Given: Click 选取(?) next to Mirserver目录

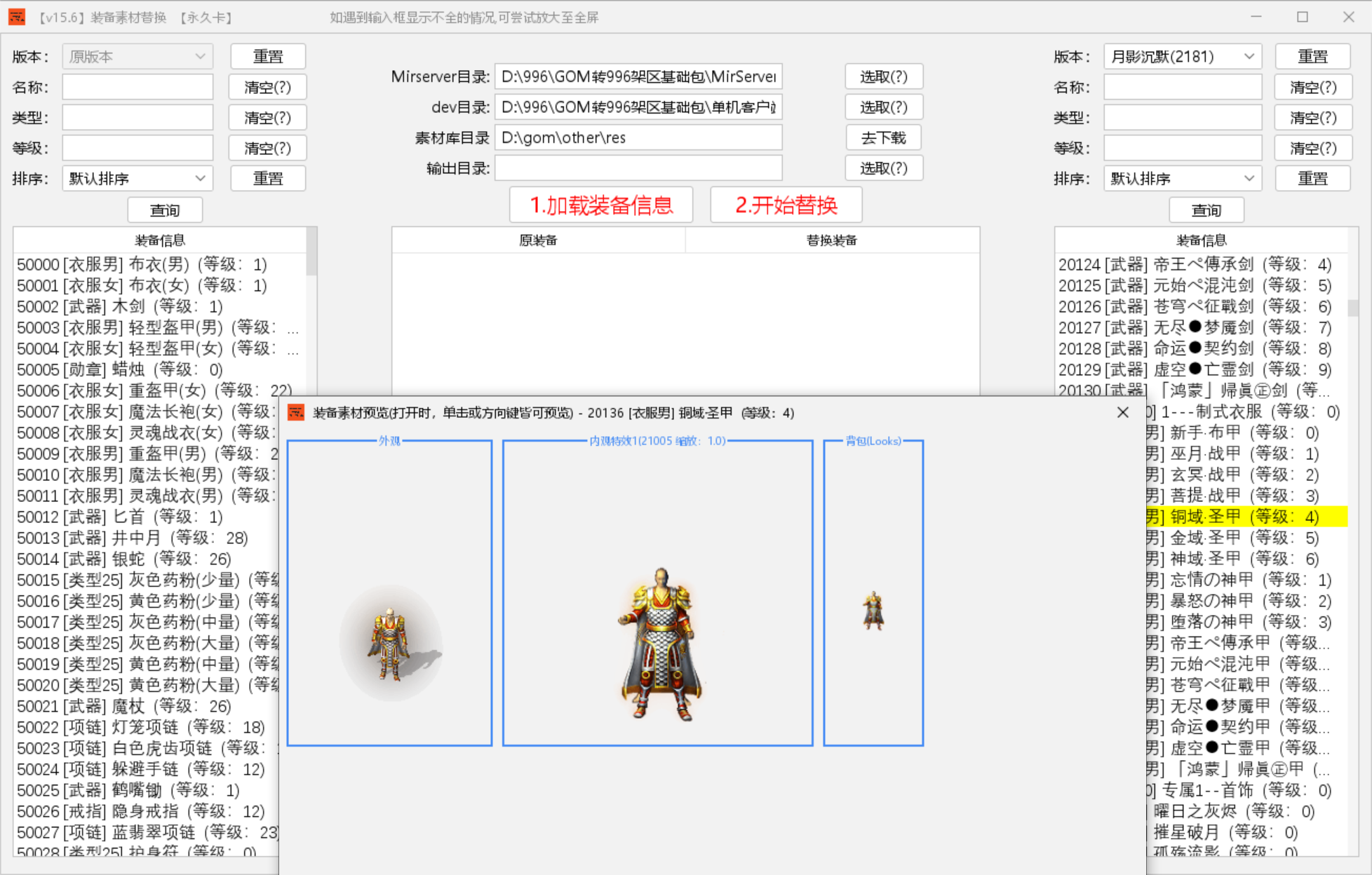Looking at the screenshot, I should point(883,76).
